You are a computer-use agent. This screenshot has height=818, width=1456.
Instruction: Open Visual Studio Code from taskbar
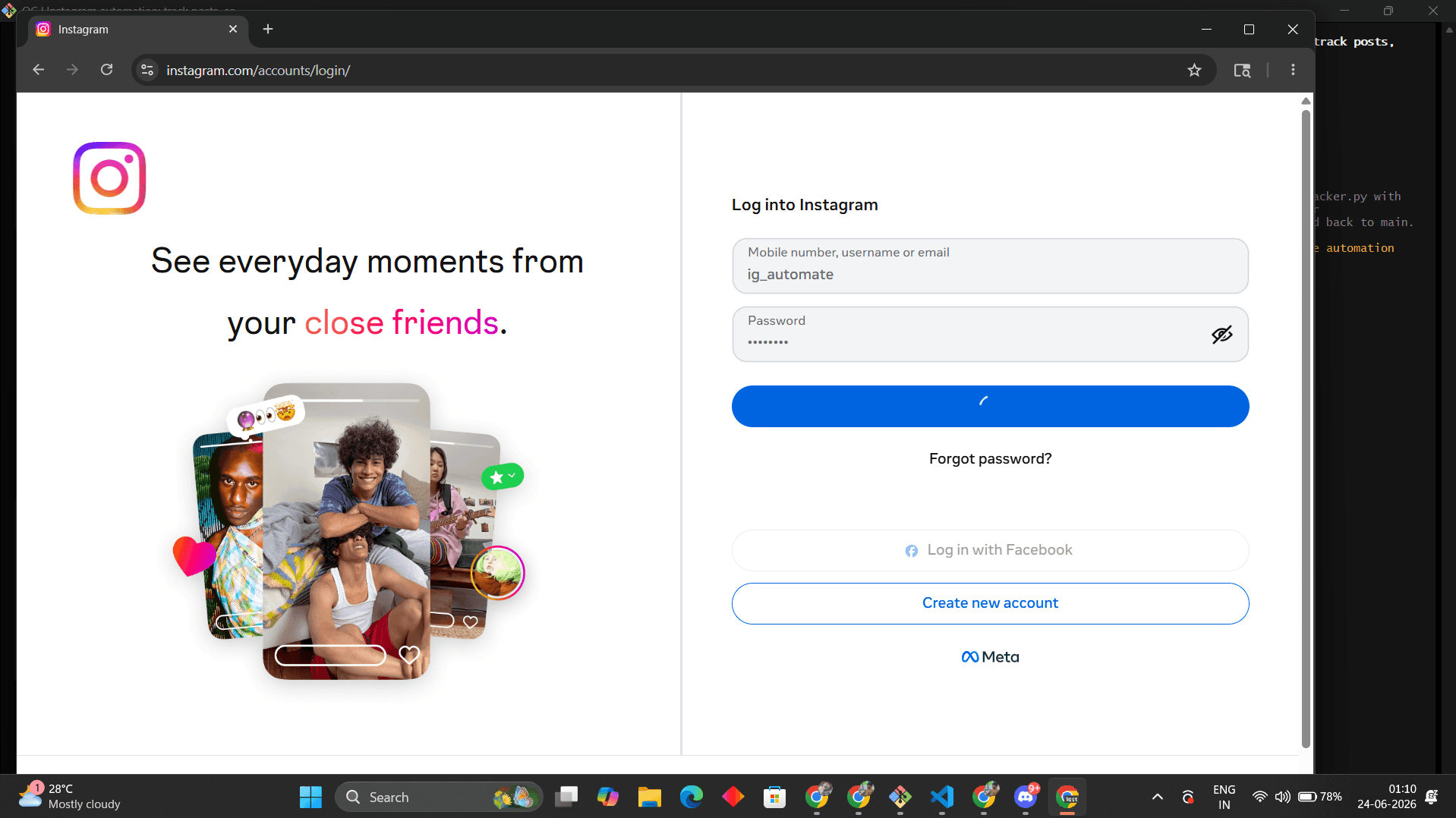(942, 797)
